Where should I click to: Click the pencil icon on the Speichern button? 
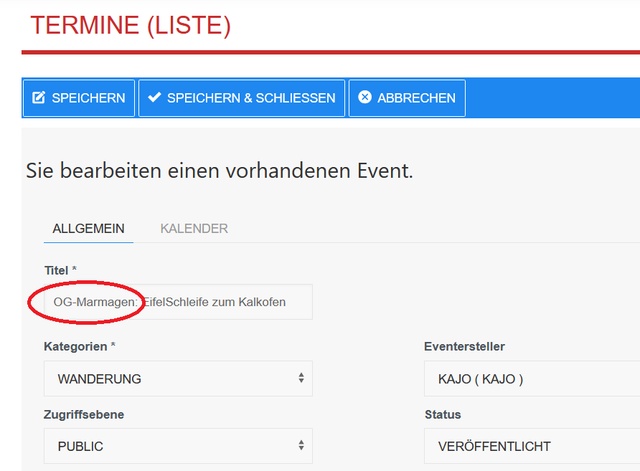[39, 98]
